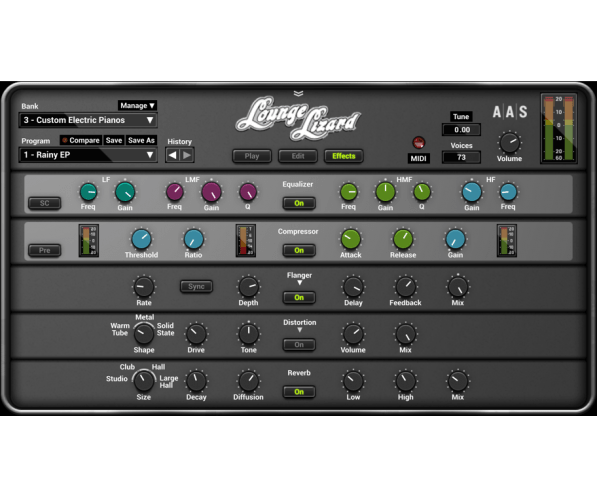Toggle the Reverb On switch
Screen dimensions: 597x497
click(299, 392)
